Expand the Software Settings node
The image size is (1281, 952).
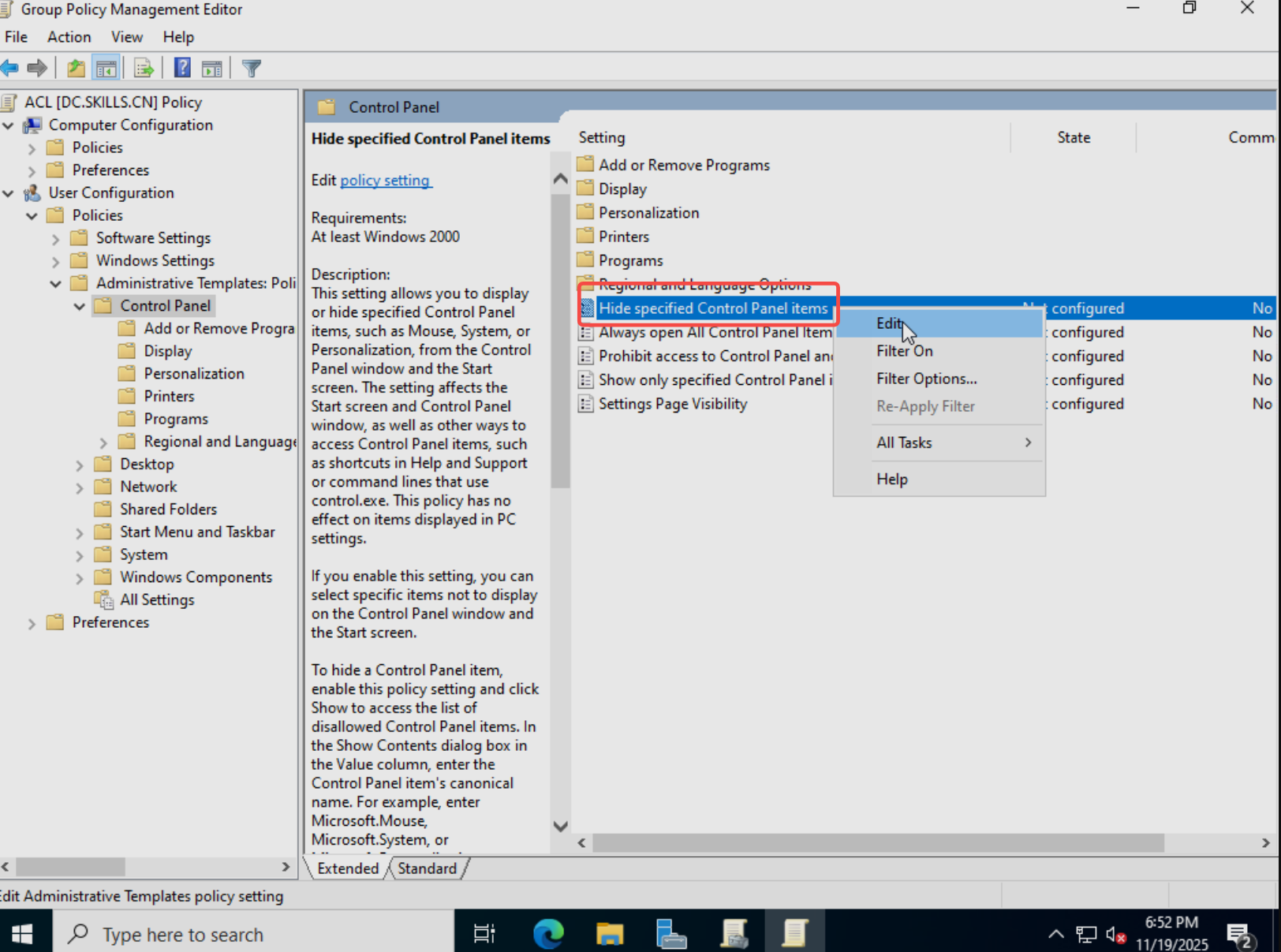click(55, 239)
